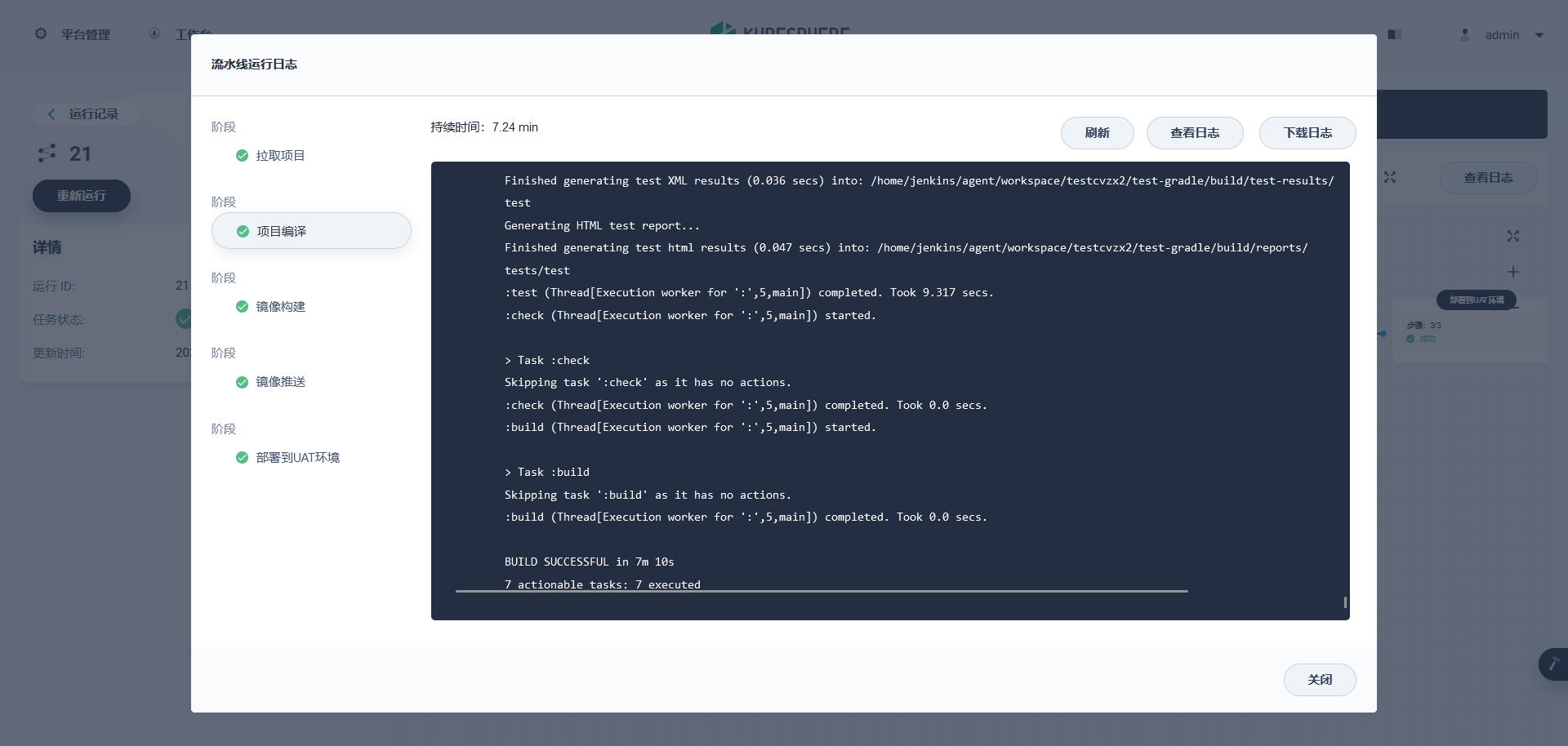
Task: Click the vertical scrollbar thumb in log panel
Action: (1345, 602)
